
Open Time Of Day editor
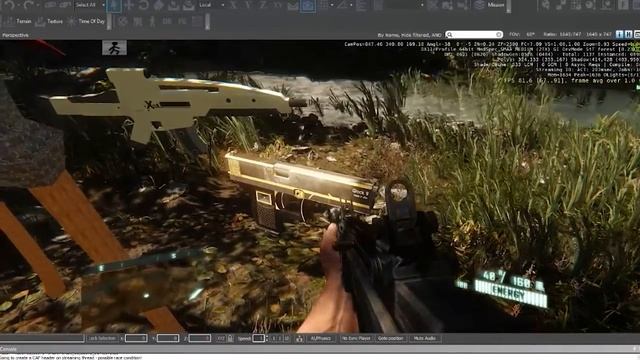[x=86, y=21]
